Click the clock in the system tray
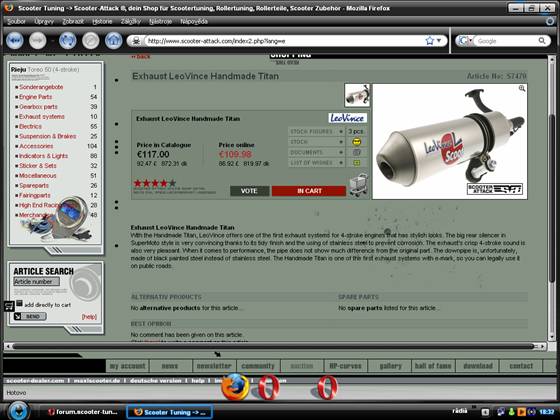Image resolution: width=560 pixels, height=420 pixels. point(546,412)
